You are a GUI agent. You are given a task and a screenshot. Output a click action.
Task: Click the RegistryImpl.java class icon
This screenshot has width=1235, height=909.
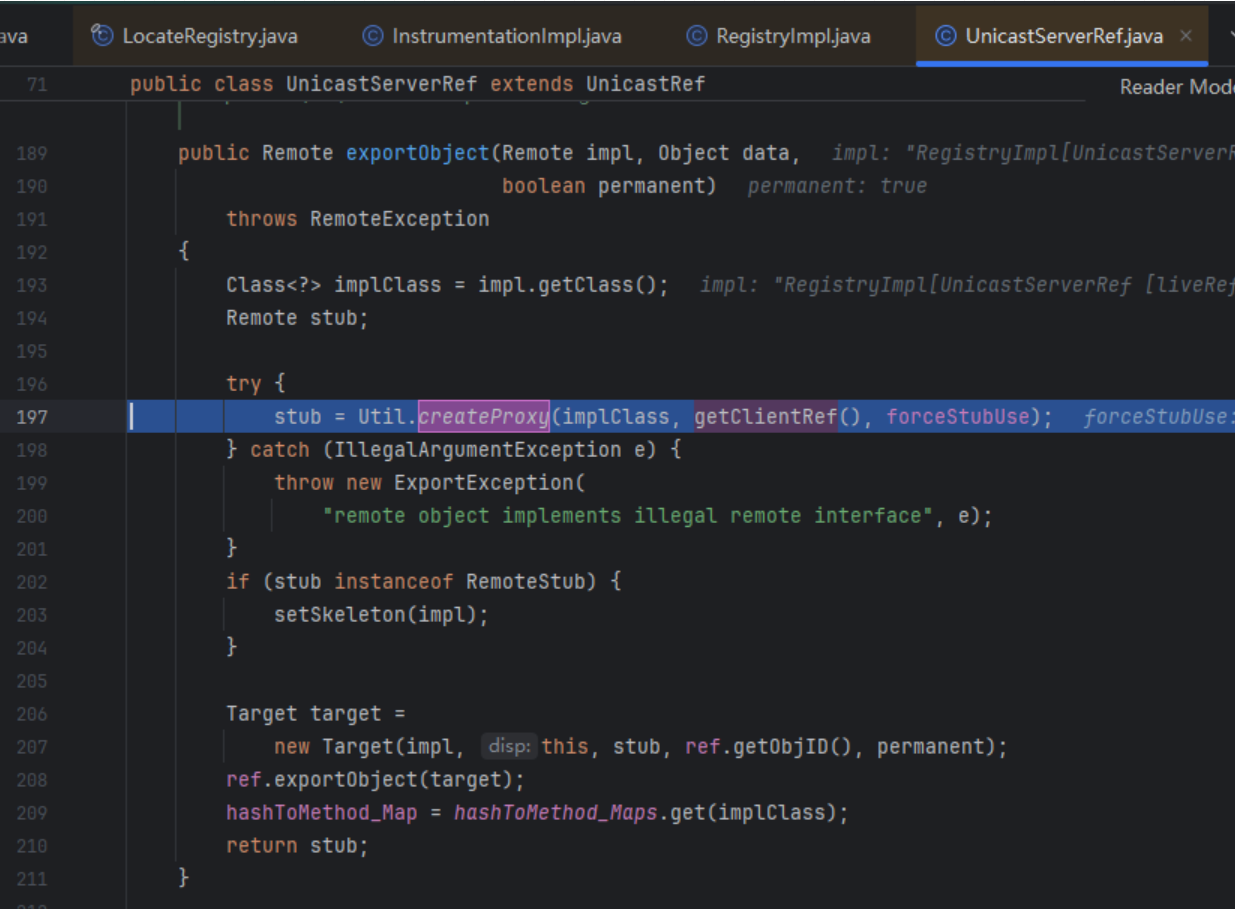click(x=697, y=36)
